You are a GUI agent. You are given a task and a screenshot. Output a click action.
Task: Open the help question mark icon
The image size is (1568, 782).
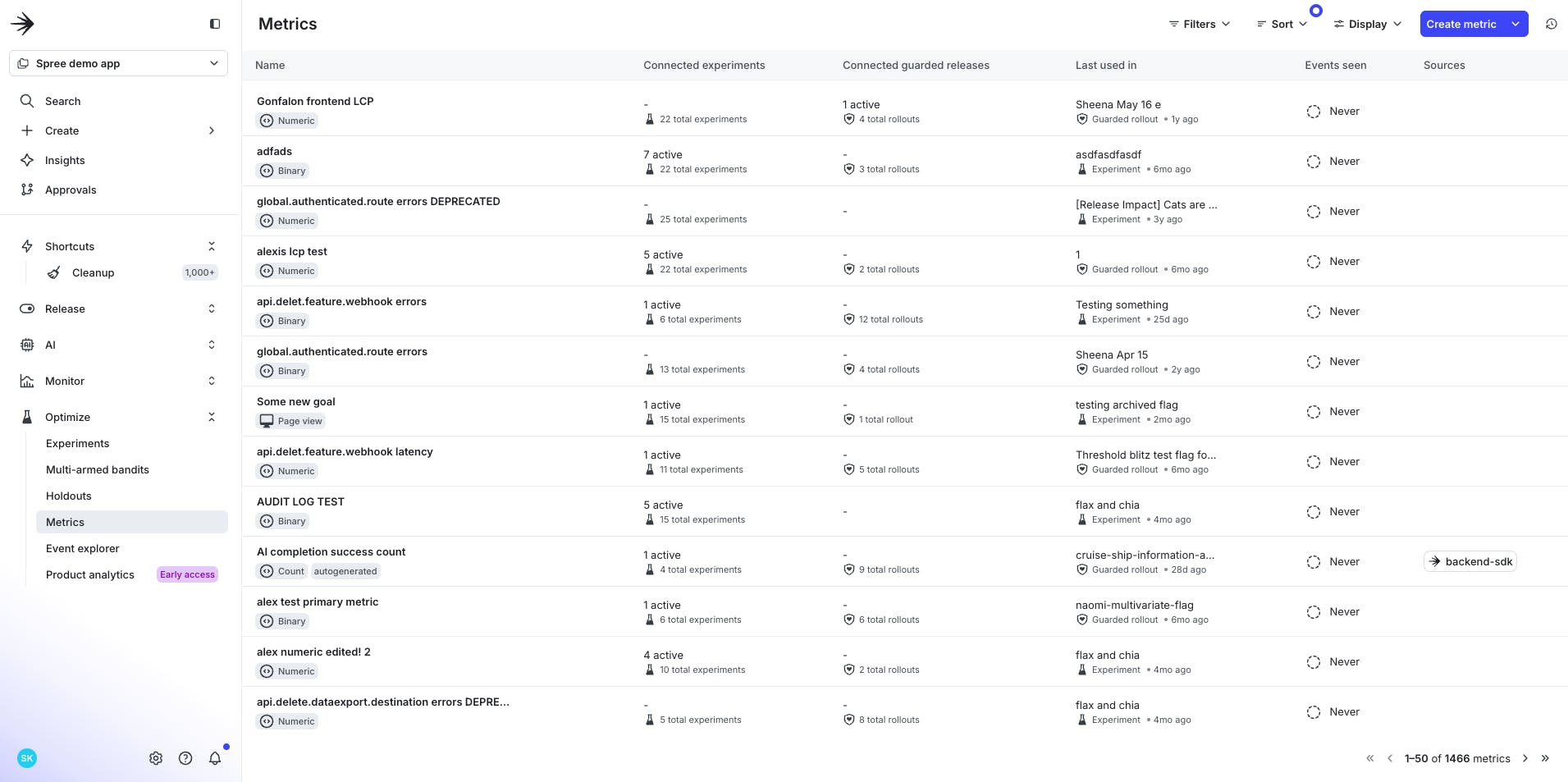[185, 758]
